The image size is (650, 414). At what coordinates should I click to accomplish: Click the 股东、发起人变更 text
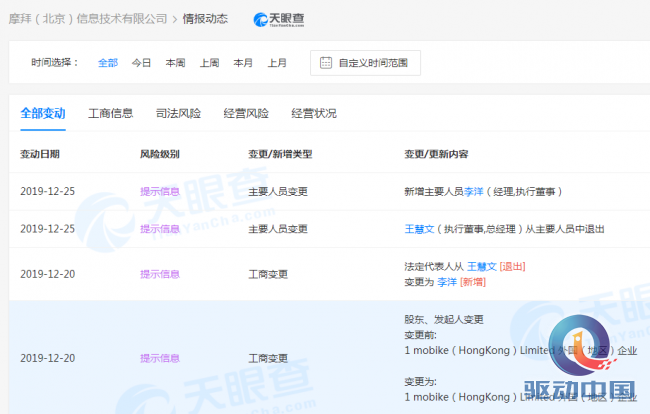point(444,320)
